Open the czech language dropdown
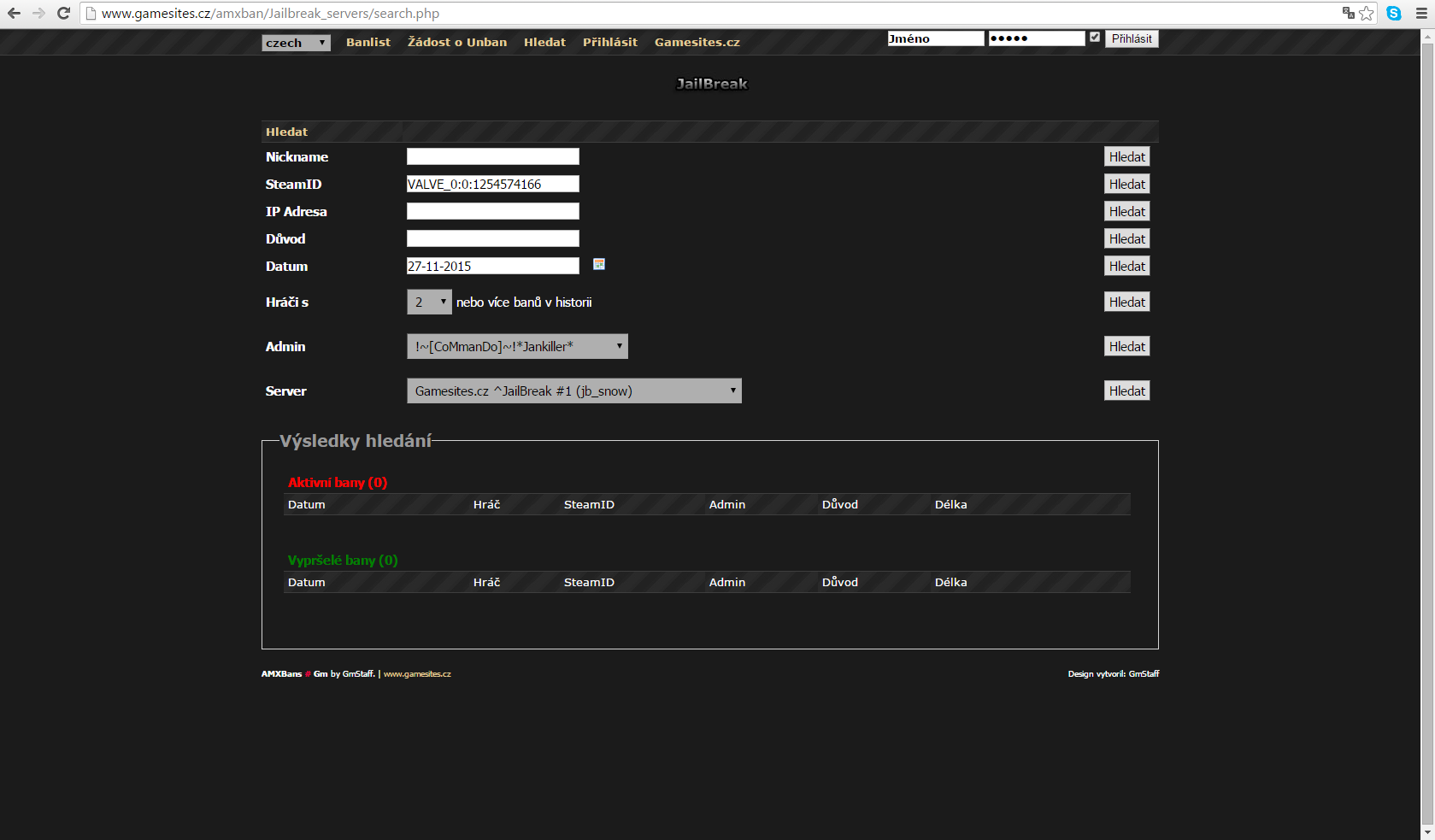 click(x=296, y=43)
